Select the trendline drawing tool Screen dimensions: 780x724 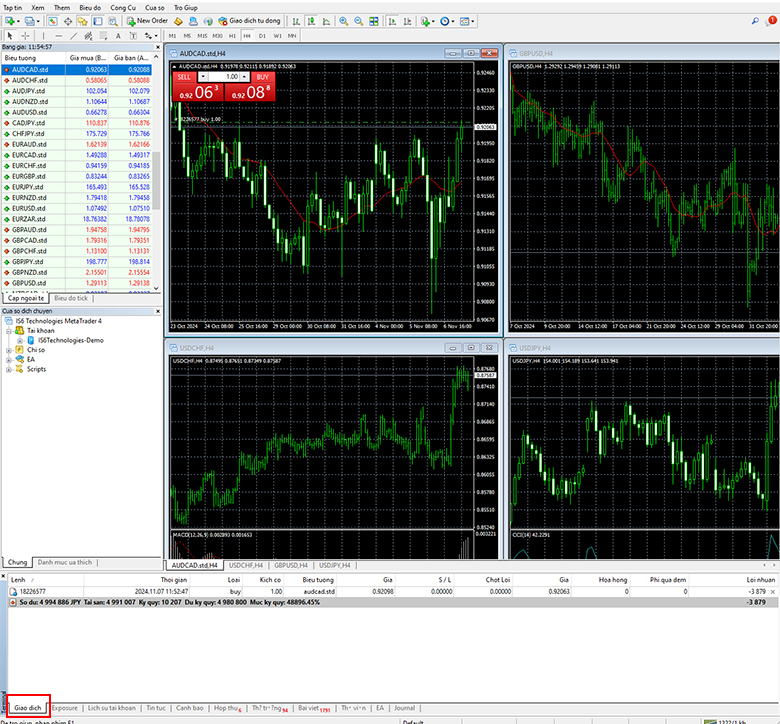[x=74, y=36]
